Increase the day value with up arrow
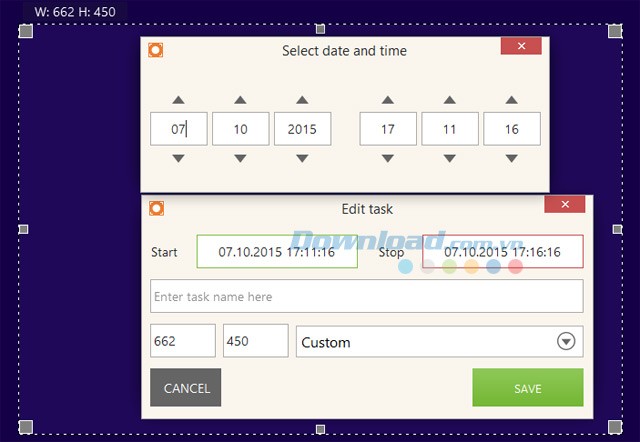This screenshot has height=442, width=640. tap(178, 100)
